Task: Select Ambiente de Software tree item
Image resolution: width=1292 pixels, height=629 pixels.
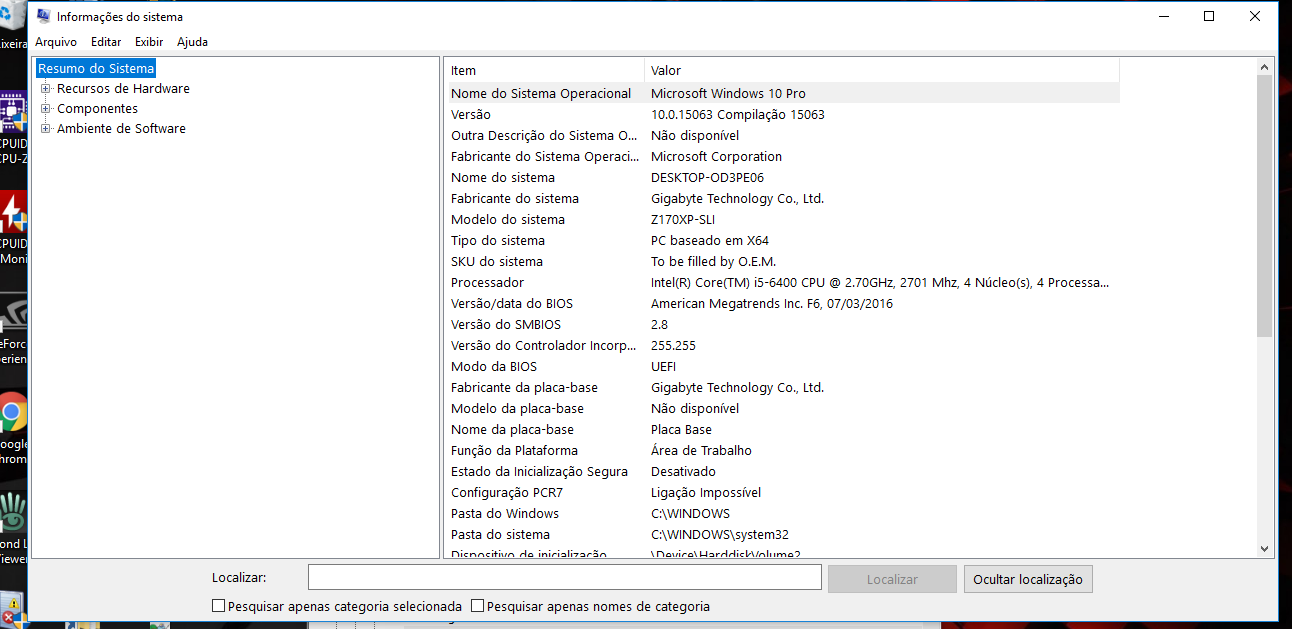Action: coord(121,129)
